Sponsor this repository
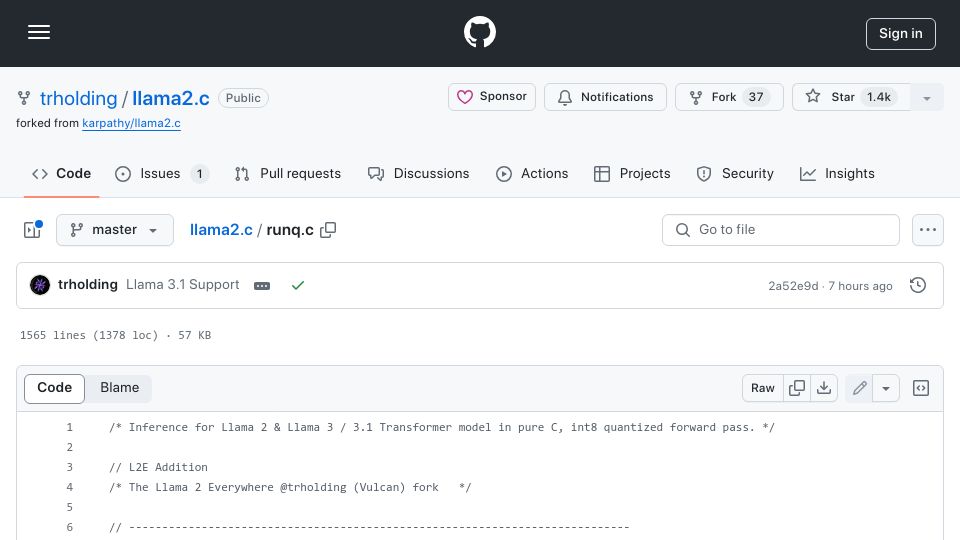960x540 pixels. 492,97
